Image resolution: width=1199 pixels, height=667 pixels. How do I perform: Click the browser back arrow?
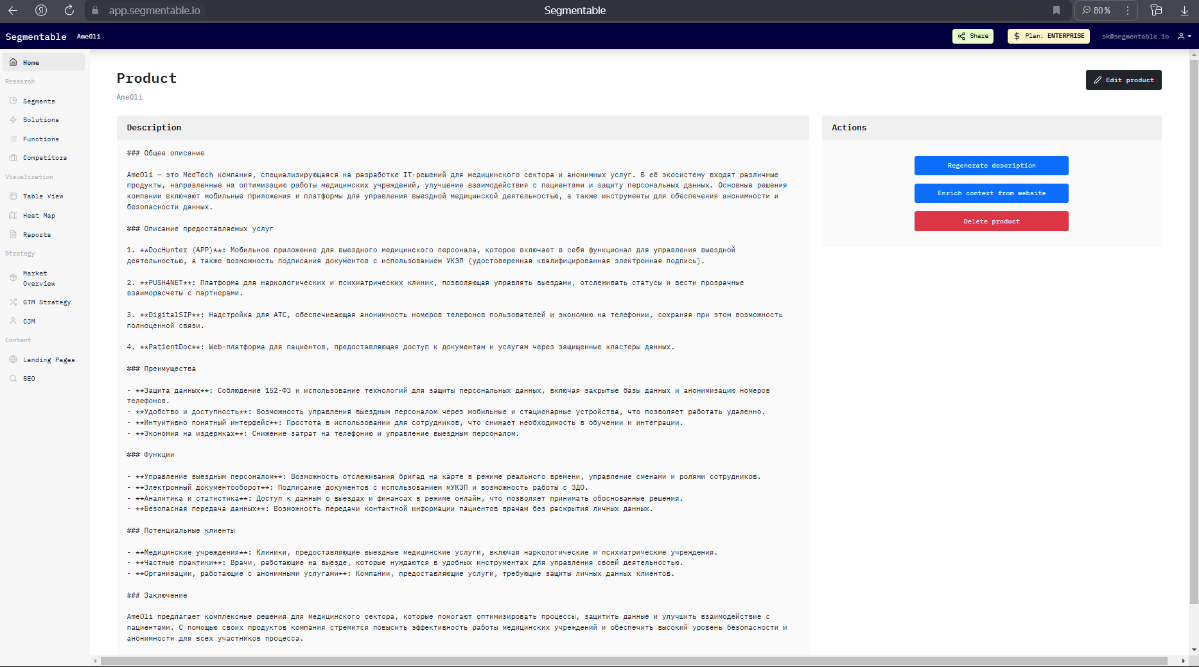(x=13, y=11)
